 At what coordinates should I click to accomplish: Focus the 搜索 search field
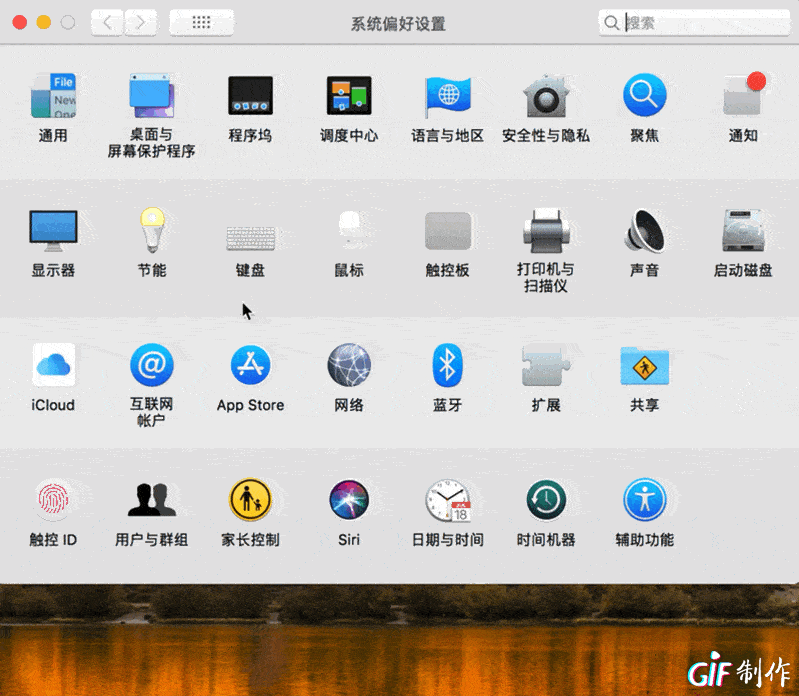pyautogui.click(x=695, y=22)
